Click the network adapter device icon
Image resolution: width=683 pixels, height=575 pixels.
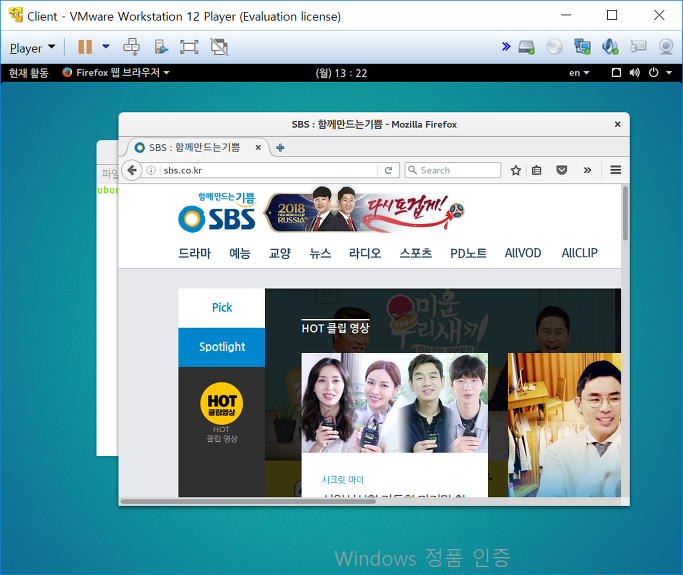click(x=582, y=46)
